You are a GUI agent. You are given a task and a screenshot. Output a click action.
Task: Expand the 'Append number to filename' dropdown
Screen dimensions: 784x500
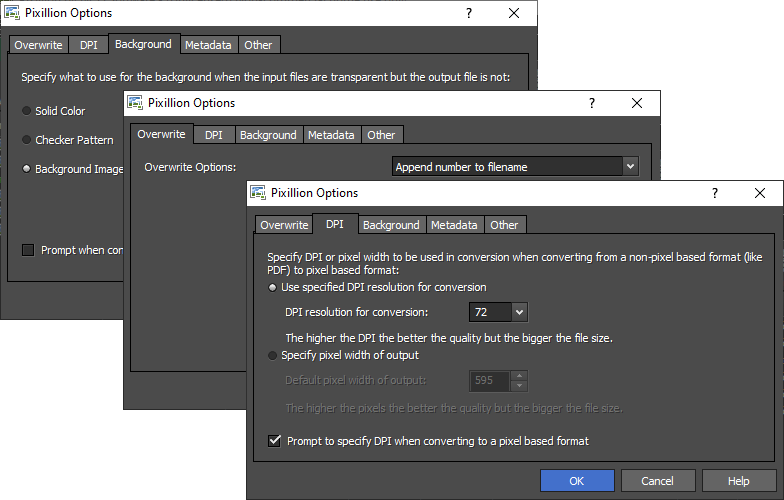click(x=629, y=166)
